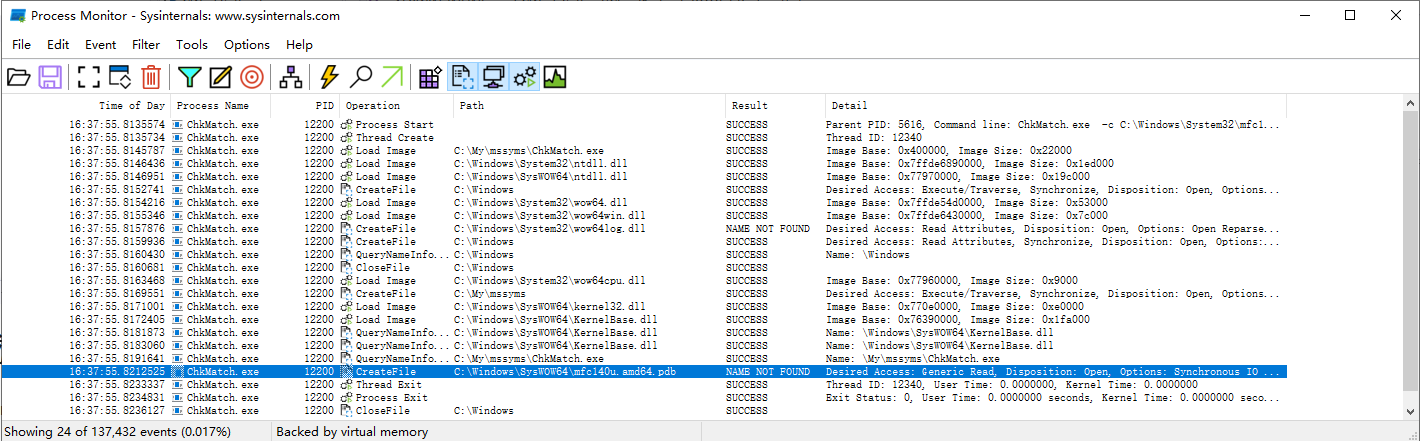1420x441 pixels.
Task: Click the Result column header
Action: (775, 106)
